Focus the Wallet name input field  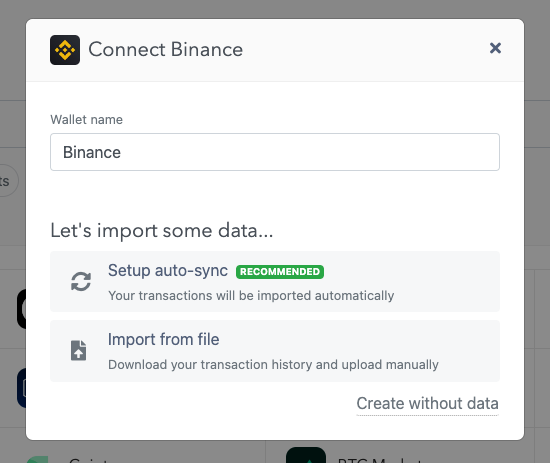click(275, 152)
